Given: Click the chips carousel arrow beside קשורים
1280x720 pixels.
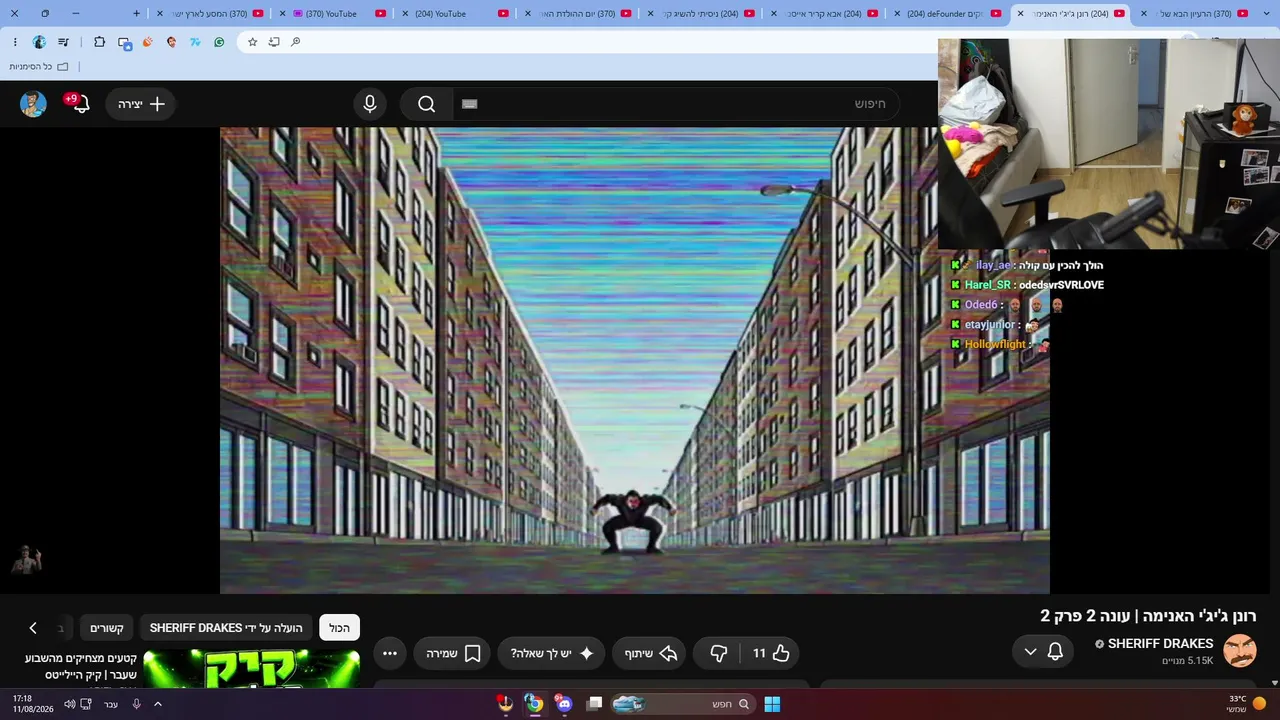Looking at the screenshot, I should coord(33,628).
